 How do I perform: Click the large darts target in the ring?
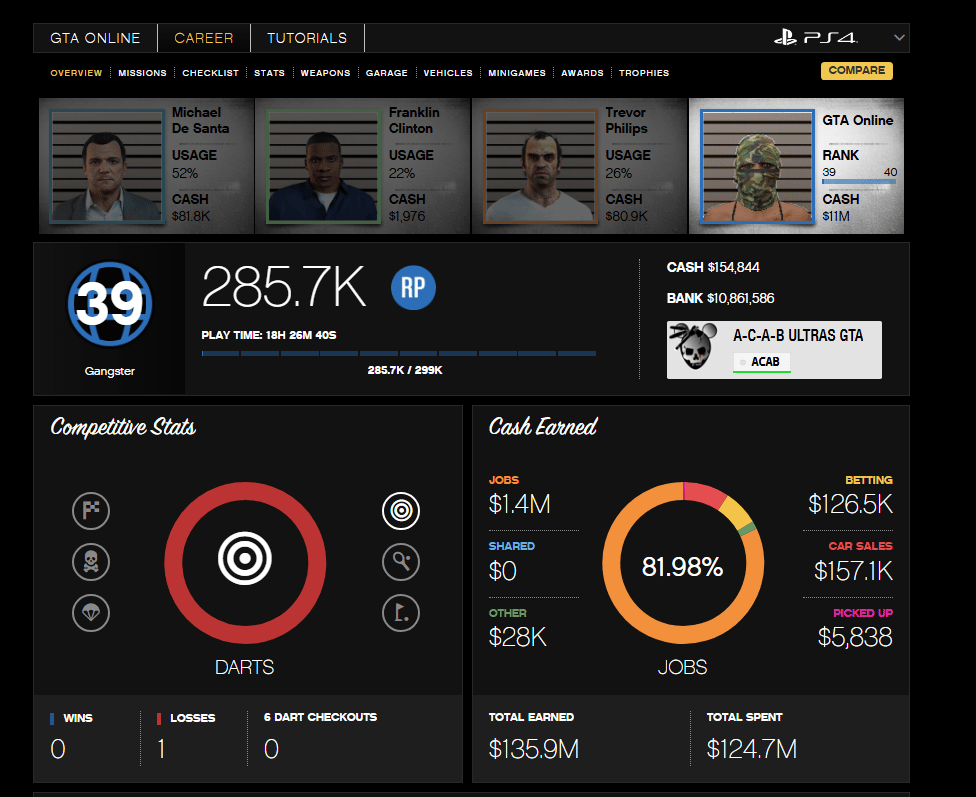tap(245, 559)
